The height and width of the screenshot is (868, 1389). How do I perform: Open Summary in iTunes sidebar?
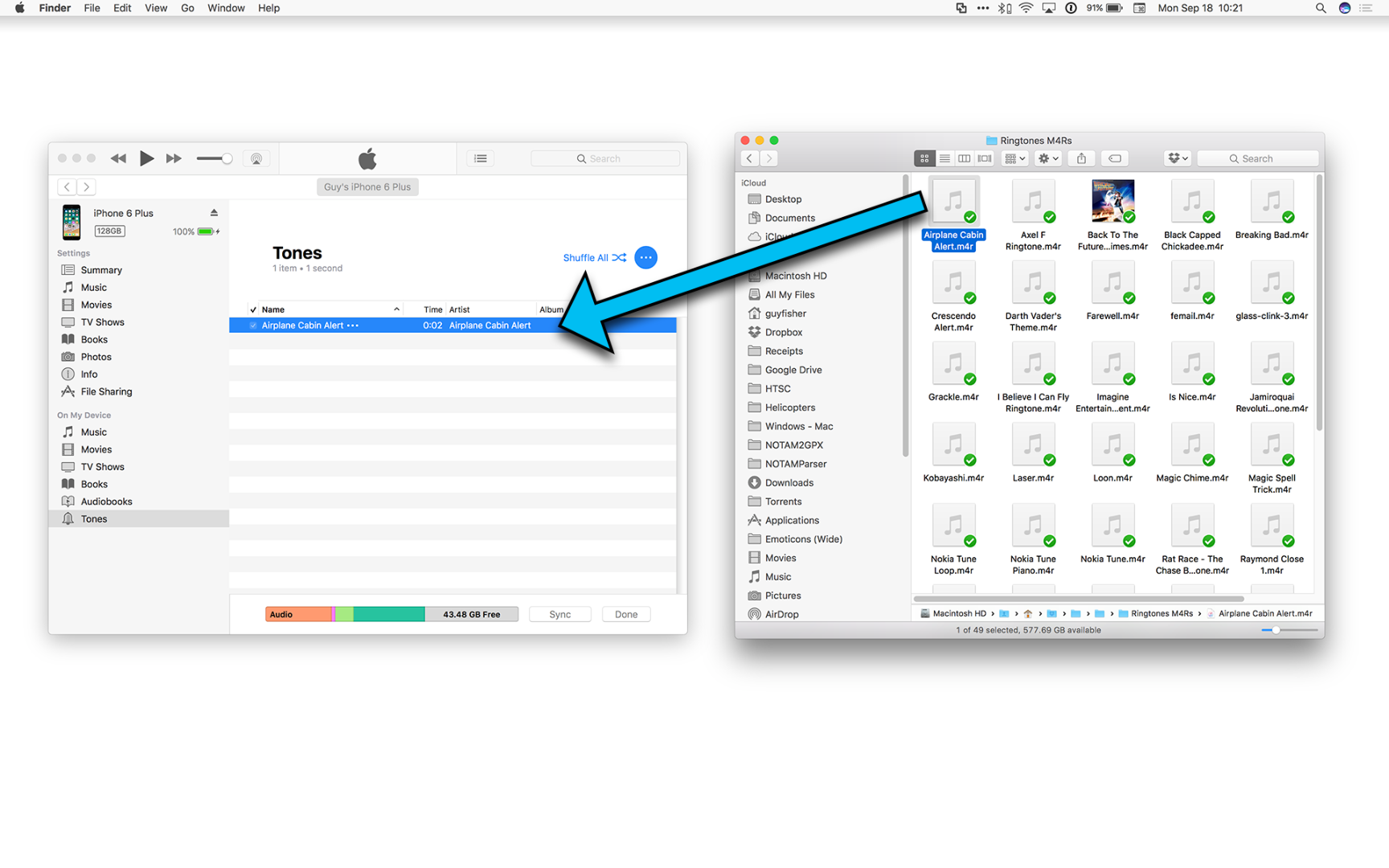point(100,270)
